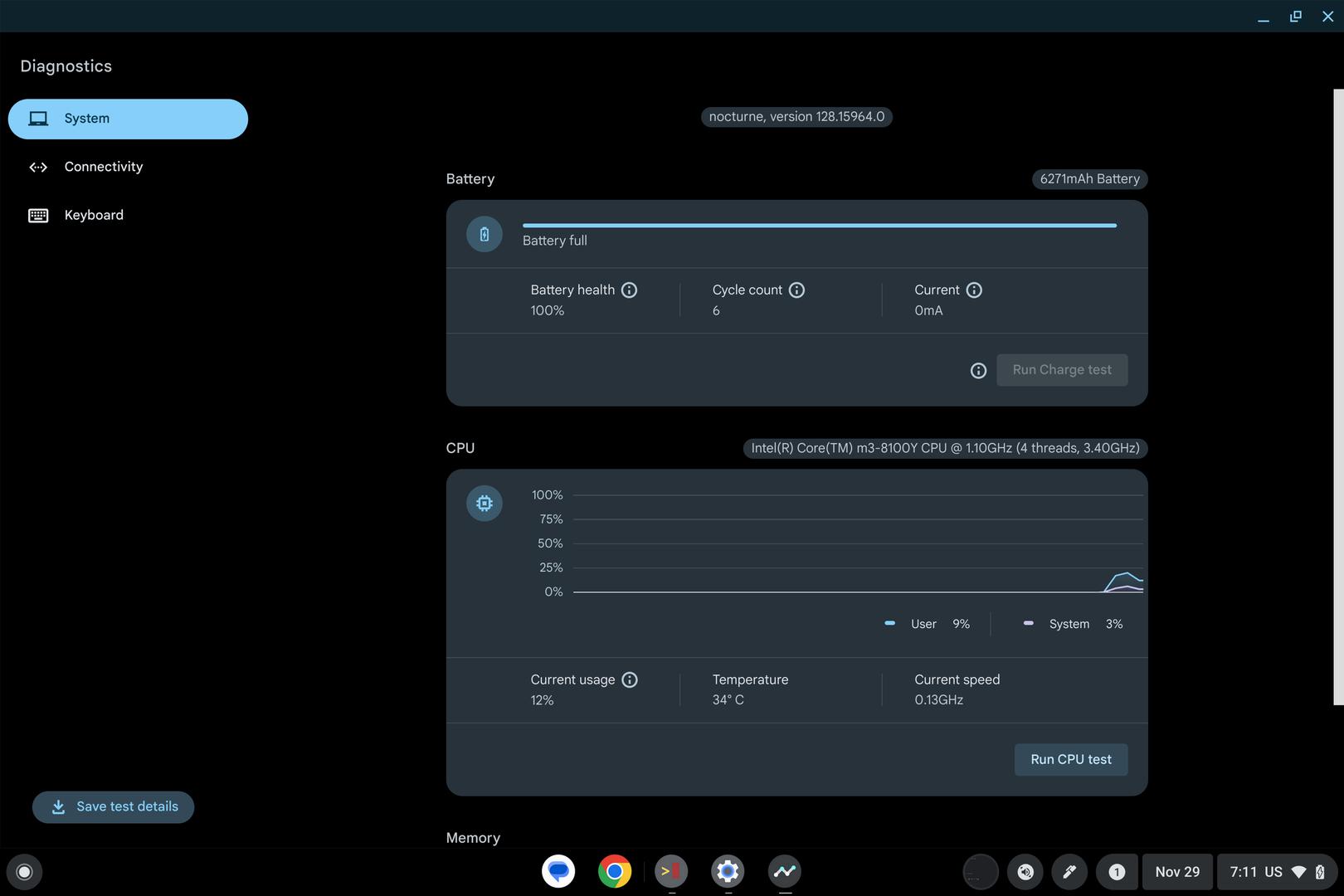Click the CPU chip icon
1344x896 pixels.
(x=485, y=504)
